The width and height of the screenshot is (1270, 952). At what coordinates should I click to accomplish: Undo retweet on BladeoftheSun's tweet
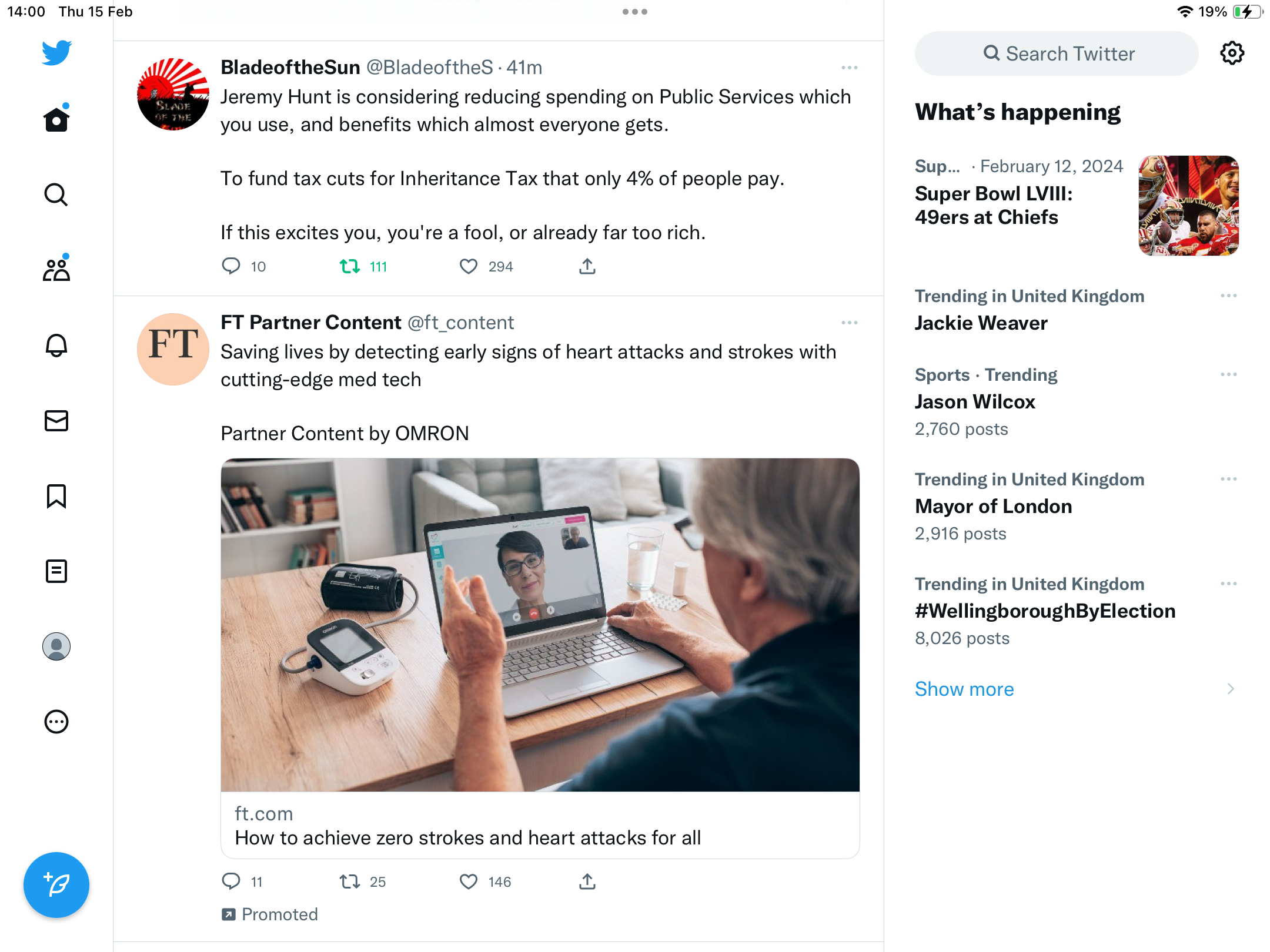tap(350, 266)
